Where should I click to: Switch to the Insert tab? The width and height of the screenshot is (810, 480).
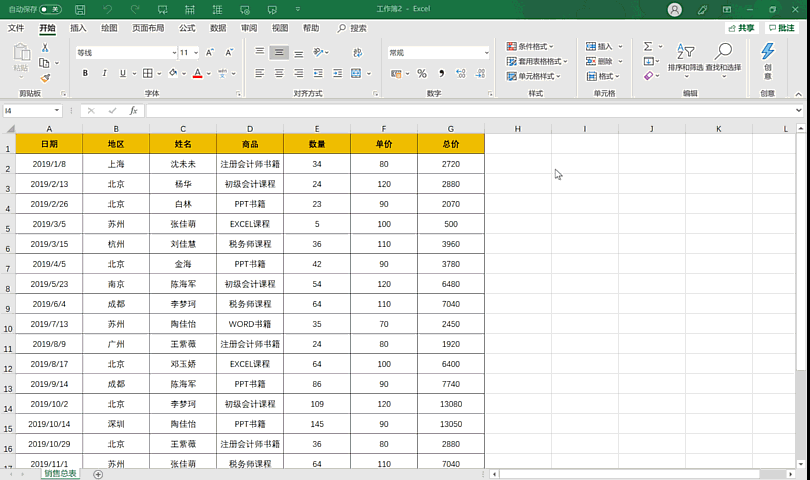[x=78, y=28]
